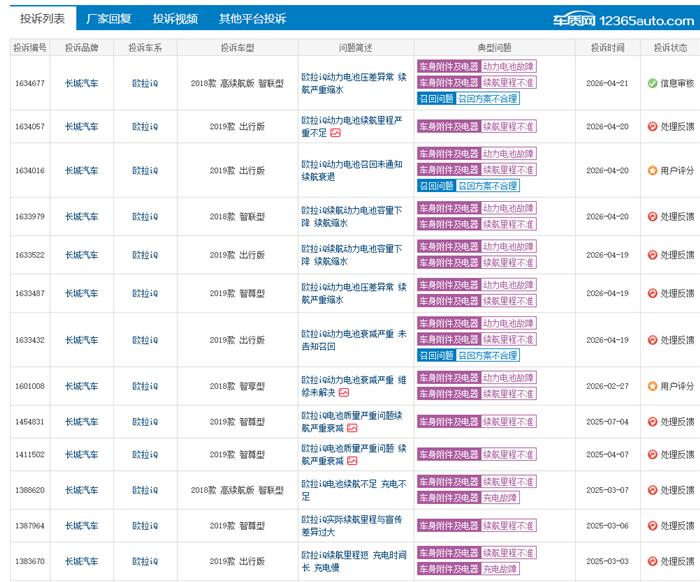Select the 其他平台投诉 tab
The height and width of the screenshot is (582, 700).
252,19
